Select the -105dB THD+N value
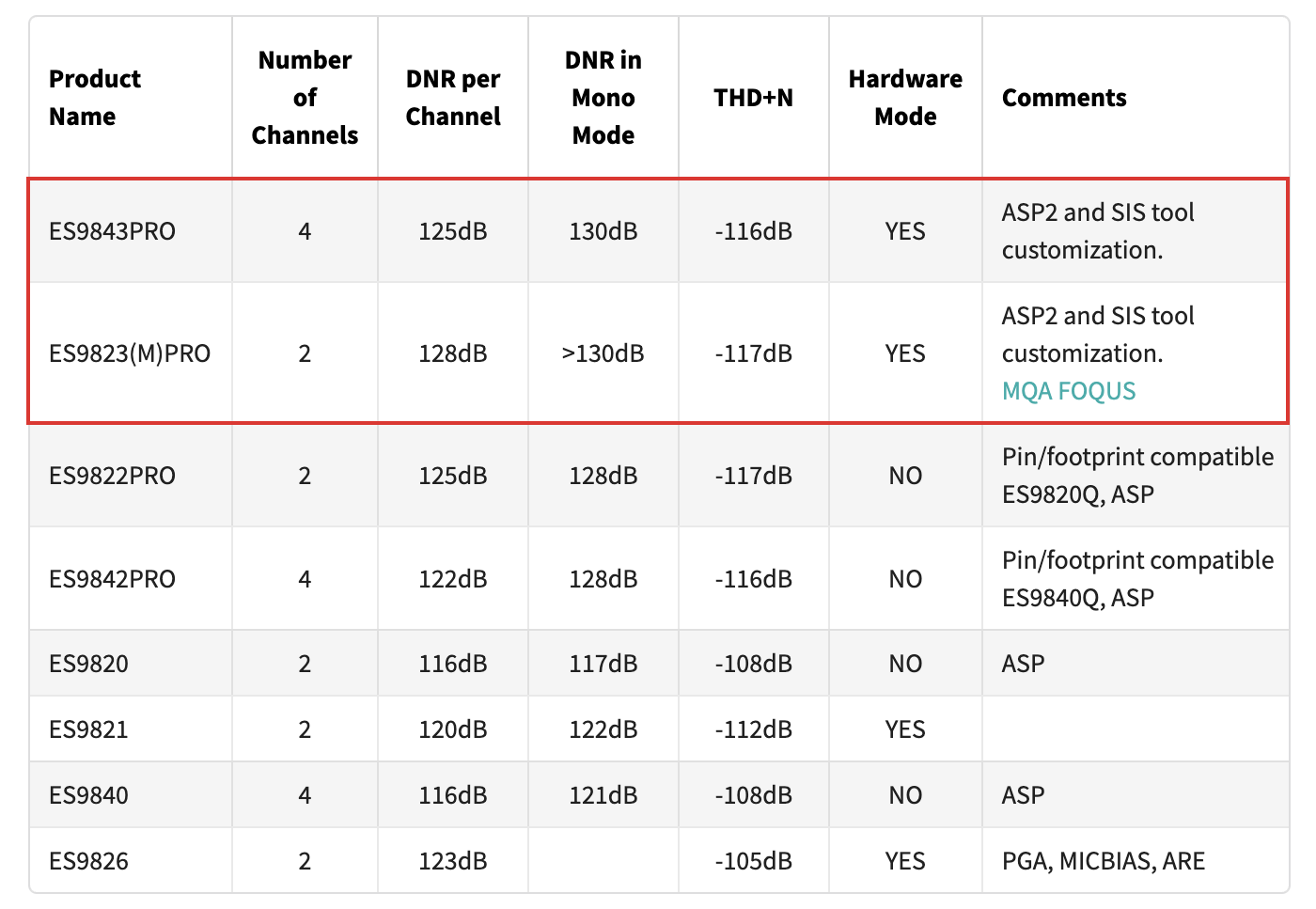Image resolution: width=1316 pixels, height=909 pixels. pyautogui.click(x=754, y=861)
